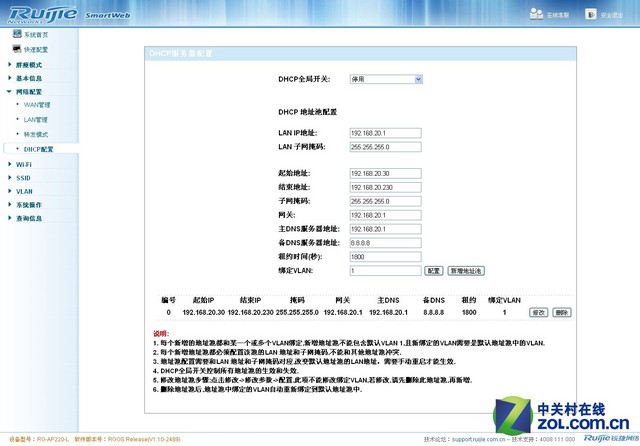Click the 快速配置 quick setup icon
640x446 pixels.
[x=17, y=49]
